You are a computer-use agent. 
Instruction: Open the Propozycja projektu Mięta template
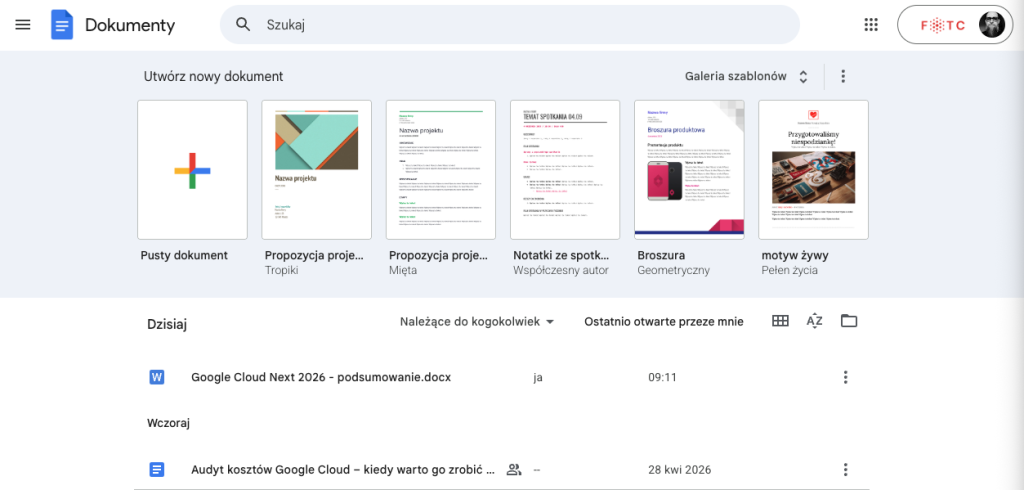(441, 170)
